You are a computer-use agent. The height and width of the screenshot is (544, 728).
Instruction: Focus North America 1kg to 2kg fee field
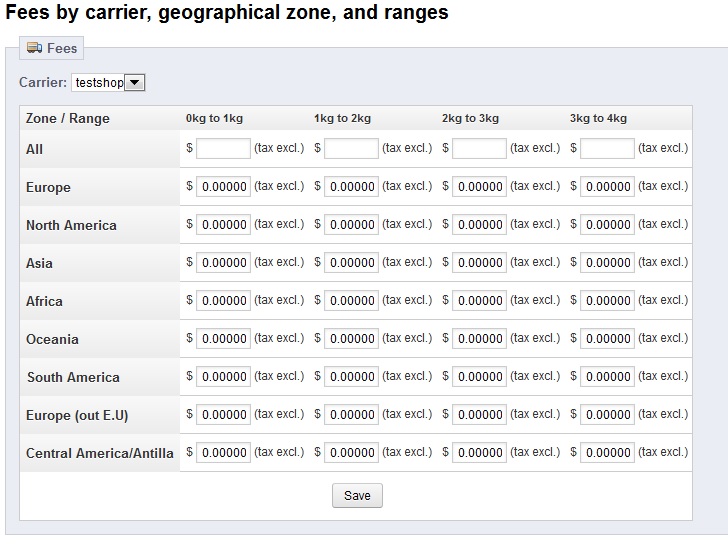point(351,225)
